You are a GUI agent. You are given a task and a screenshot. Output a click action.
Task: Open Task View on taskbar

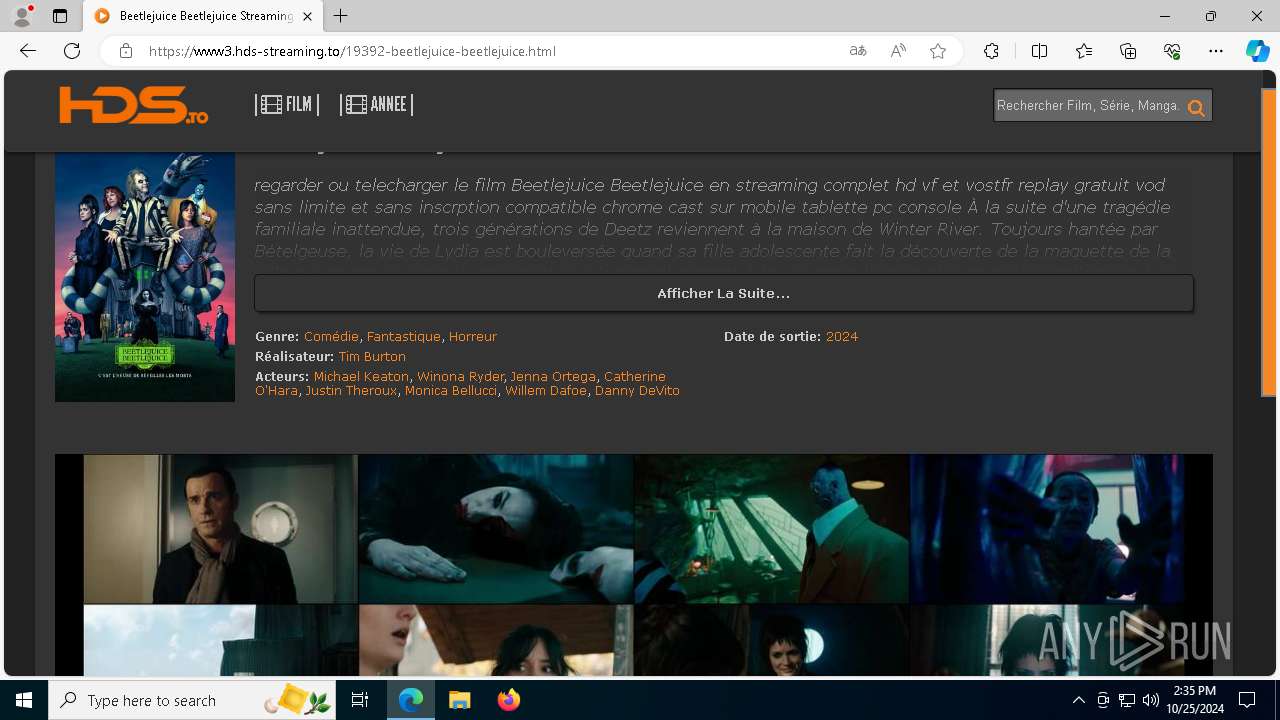360,700
